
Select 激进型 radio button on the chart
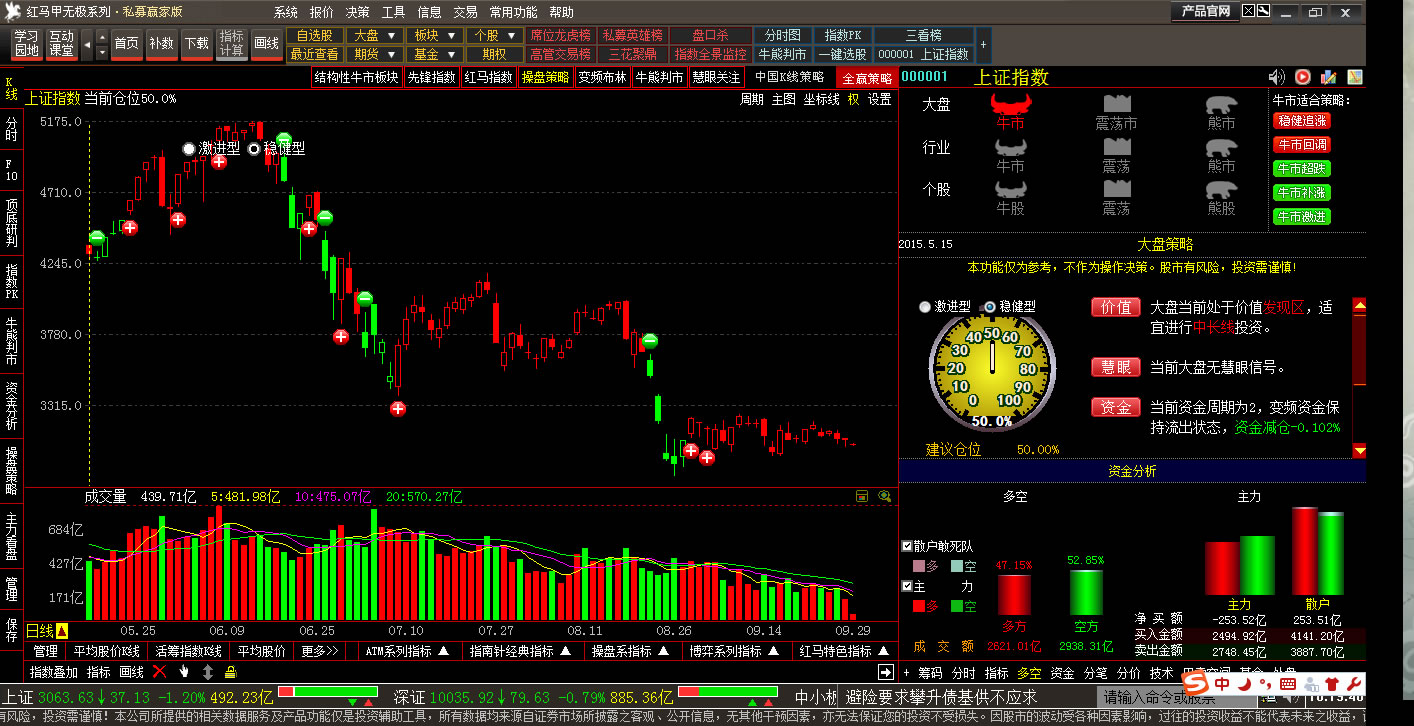pyautogui.click(x=189, y=148)
